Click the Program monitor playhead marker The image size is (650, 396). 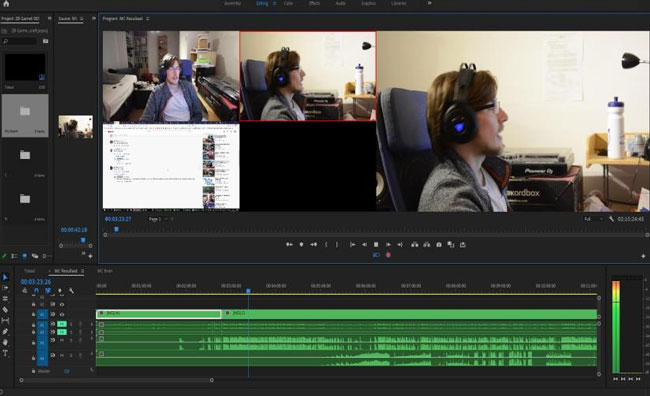pos(116,229)
